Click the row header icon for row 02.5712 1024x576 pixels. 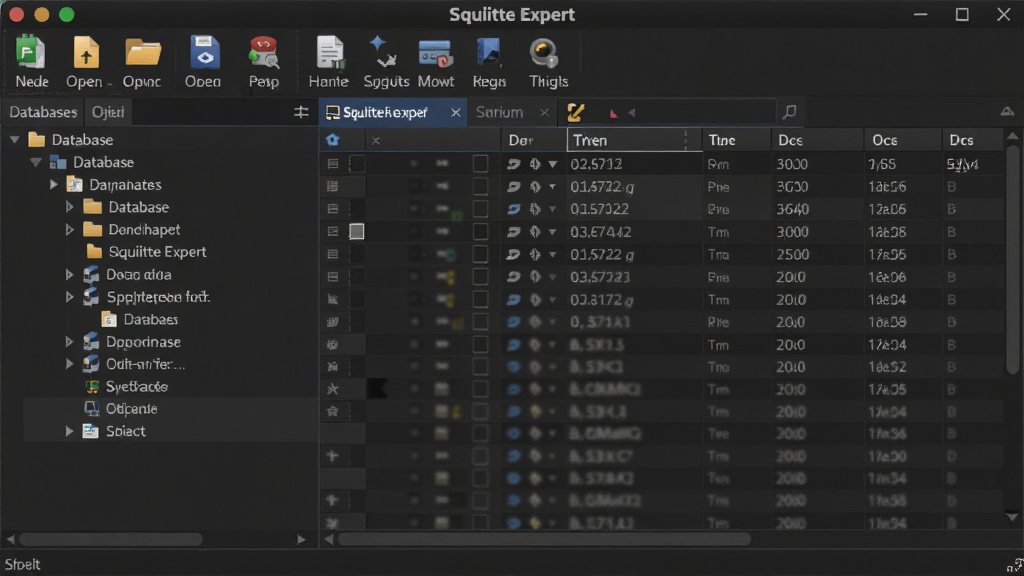332,164
